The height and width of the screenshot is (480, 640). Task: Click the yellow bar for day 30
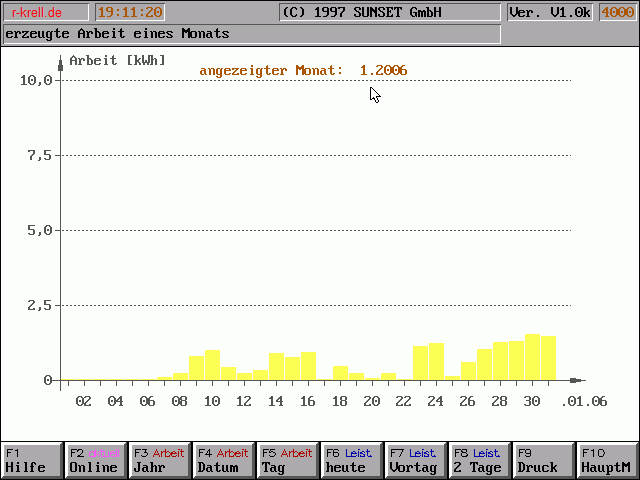532,358
